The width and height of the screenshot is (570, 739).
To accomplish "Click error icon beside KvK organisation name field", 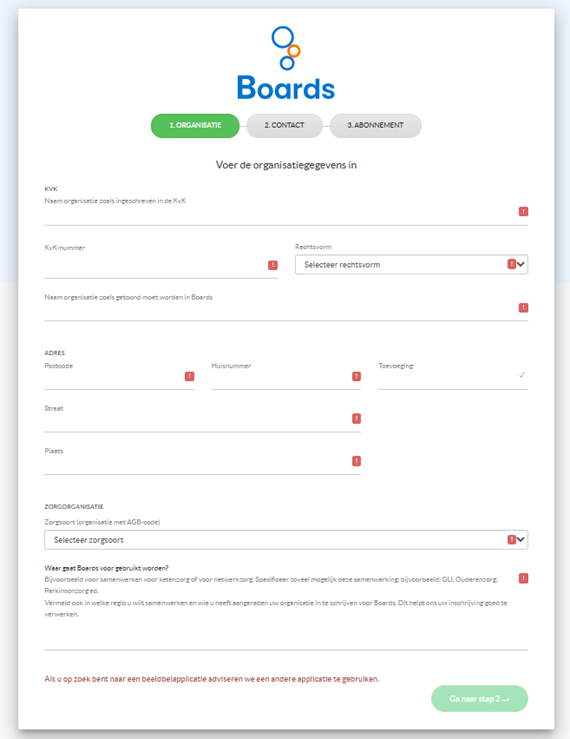I will click(x=523, y=212).
